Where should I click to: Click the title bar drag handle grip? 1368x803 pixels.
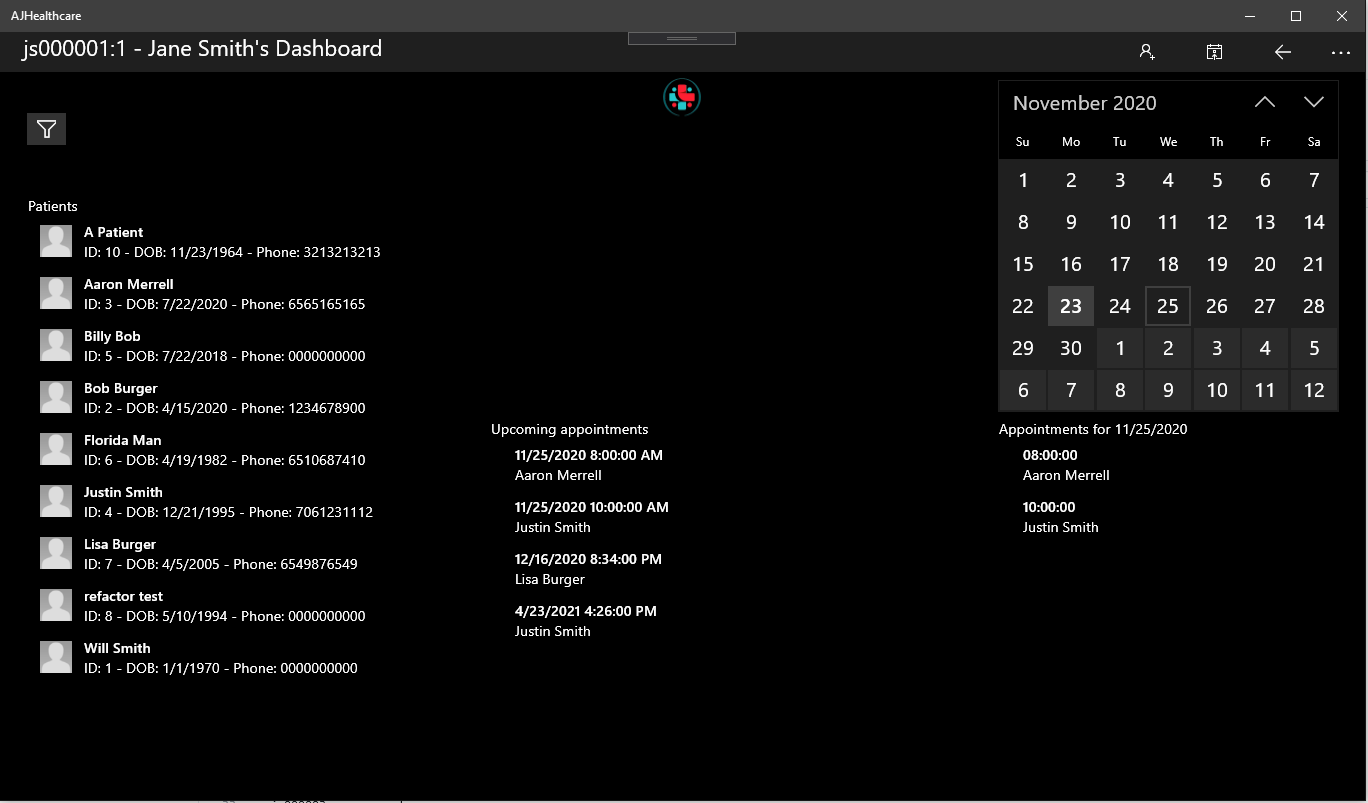pos(682,38)
